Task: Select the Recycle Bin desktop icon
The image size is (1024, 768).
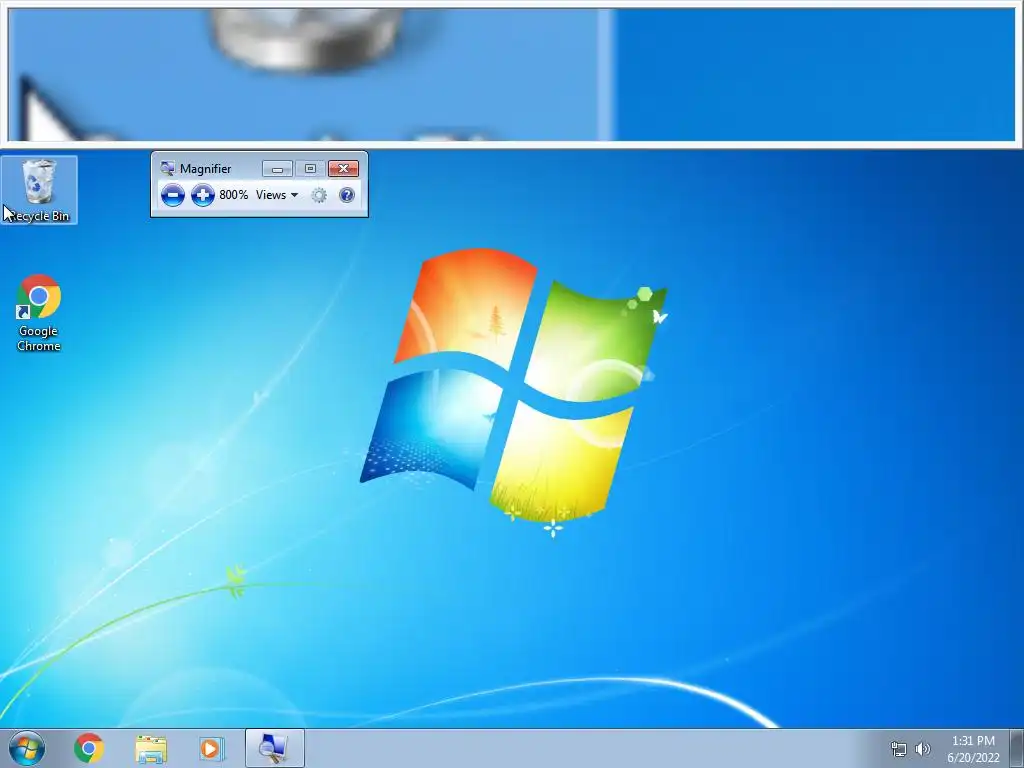Action: [x=39, y=190]
